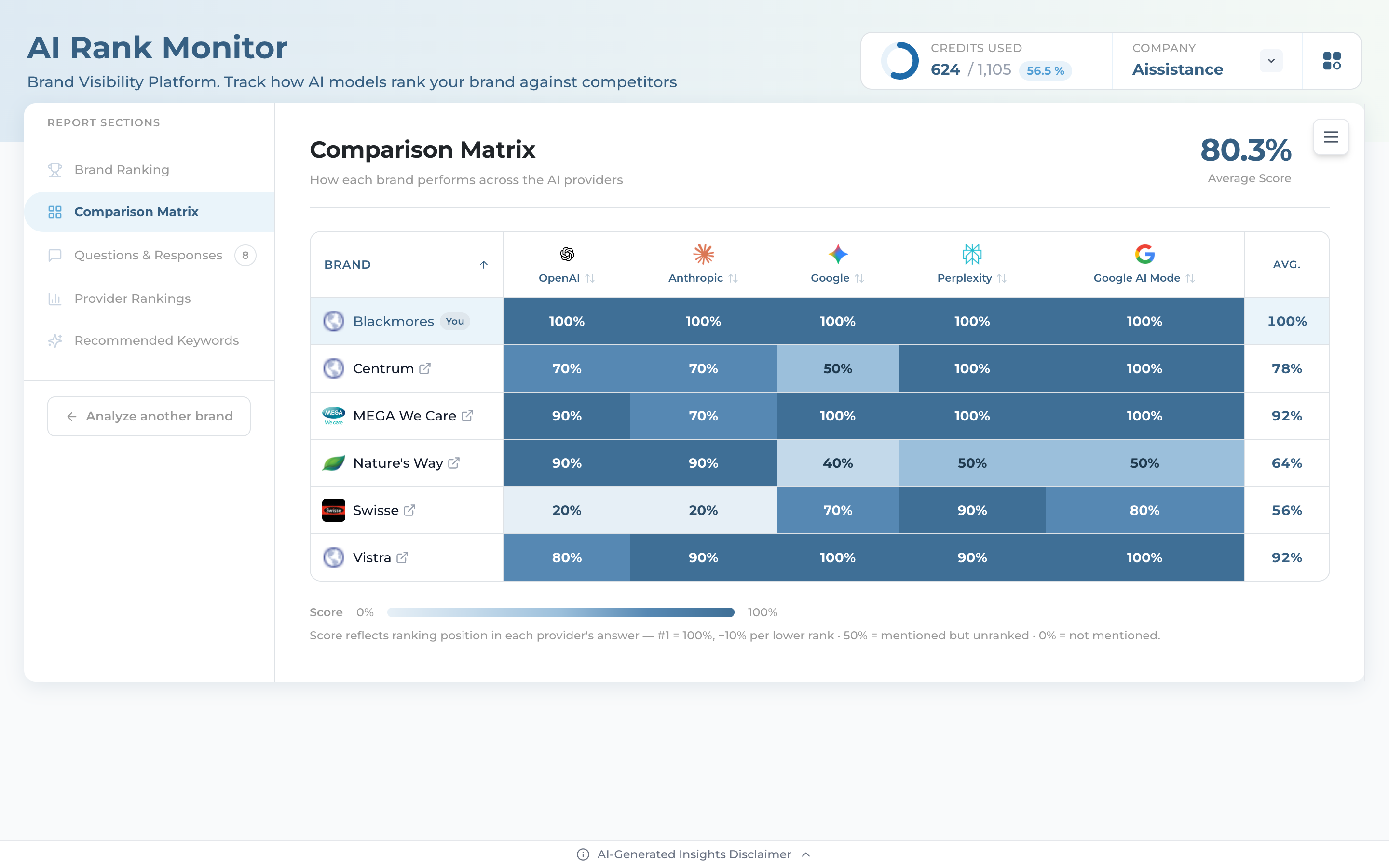Click the 624 credits used value
Image resolution: width=1389 pixels, height=868 pixels.
(945, 69)
